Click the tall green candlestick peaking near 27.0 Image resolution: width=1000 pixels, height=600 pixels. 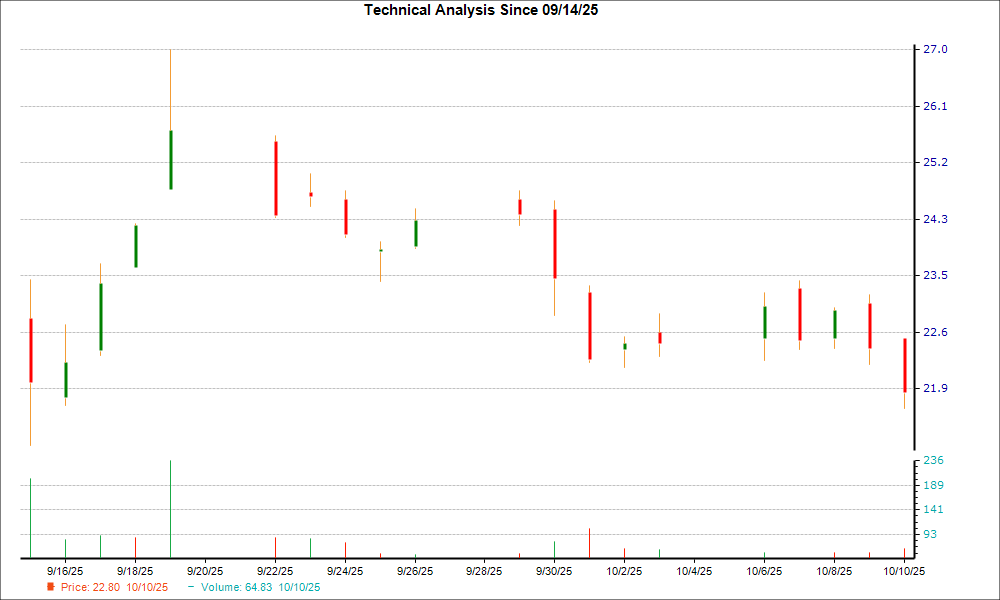tap(171, 159)
